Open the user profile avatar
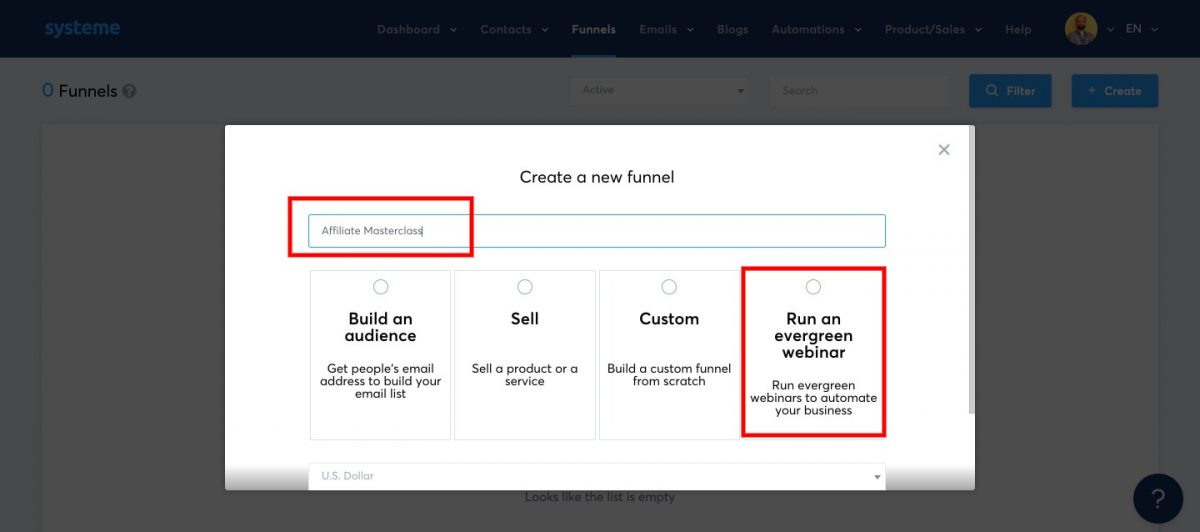This screenshot has height=532, width=1200. (1081, 29)
